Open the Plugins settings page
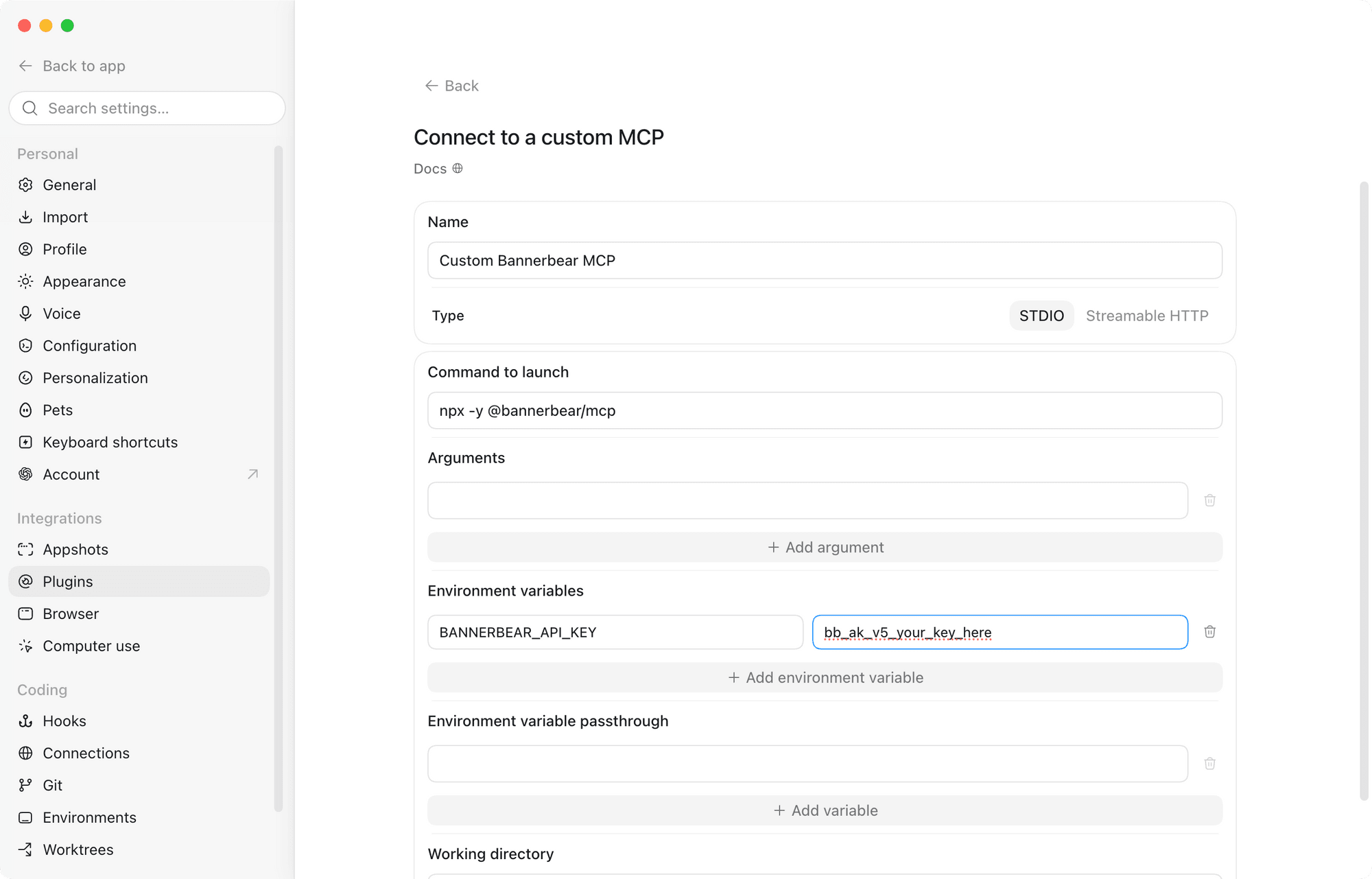This screenshot has width=1372, height=879. [139, 582]
